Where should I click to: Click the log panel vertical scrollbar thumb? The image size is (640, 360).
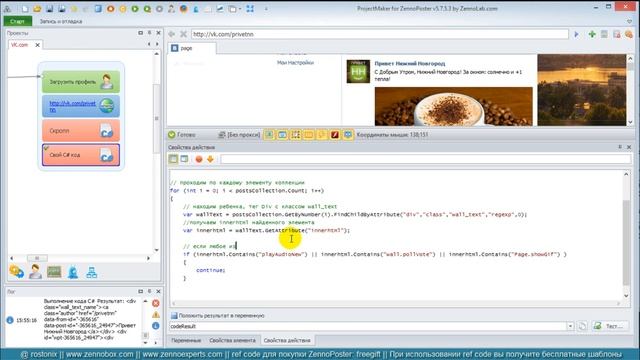click(x=145, y=335)
